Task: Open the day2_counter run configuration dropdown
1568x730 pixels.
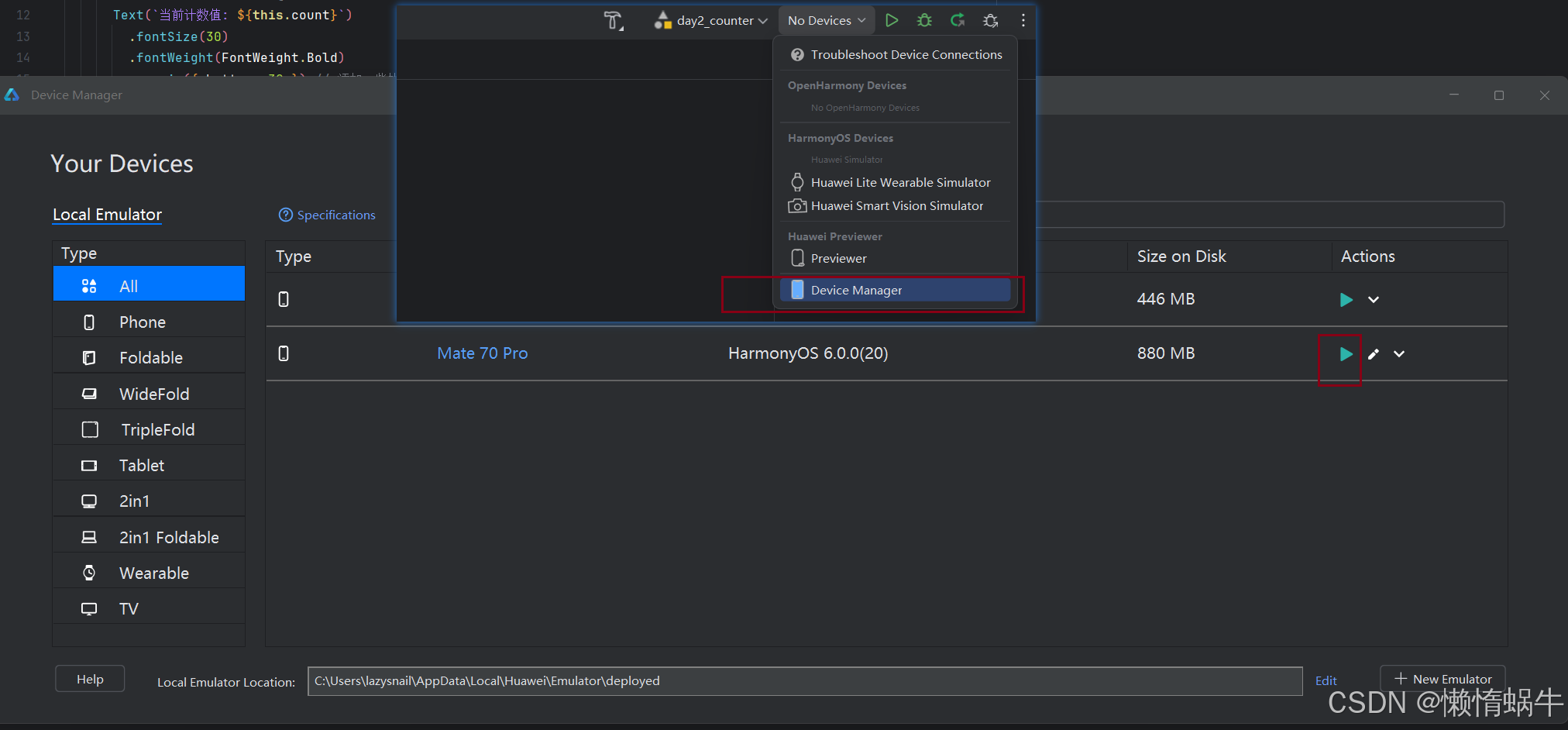Action: click(711, 21)
